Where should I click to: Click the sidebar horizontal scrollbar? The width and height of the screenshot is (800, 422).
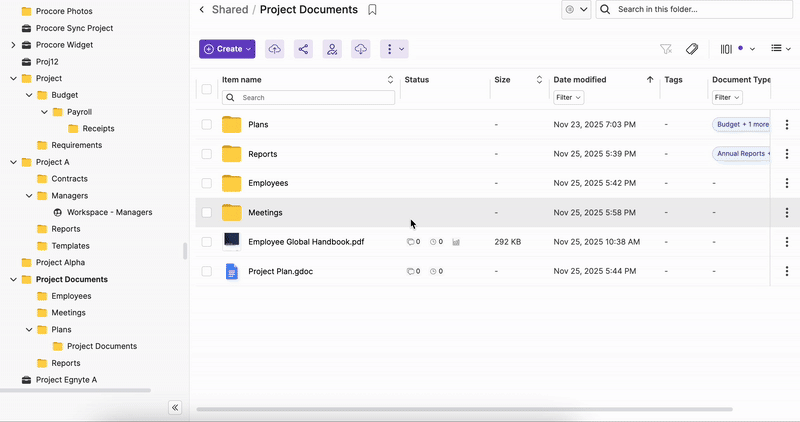tap(76, 390)
